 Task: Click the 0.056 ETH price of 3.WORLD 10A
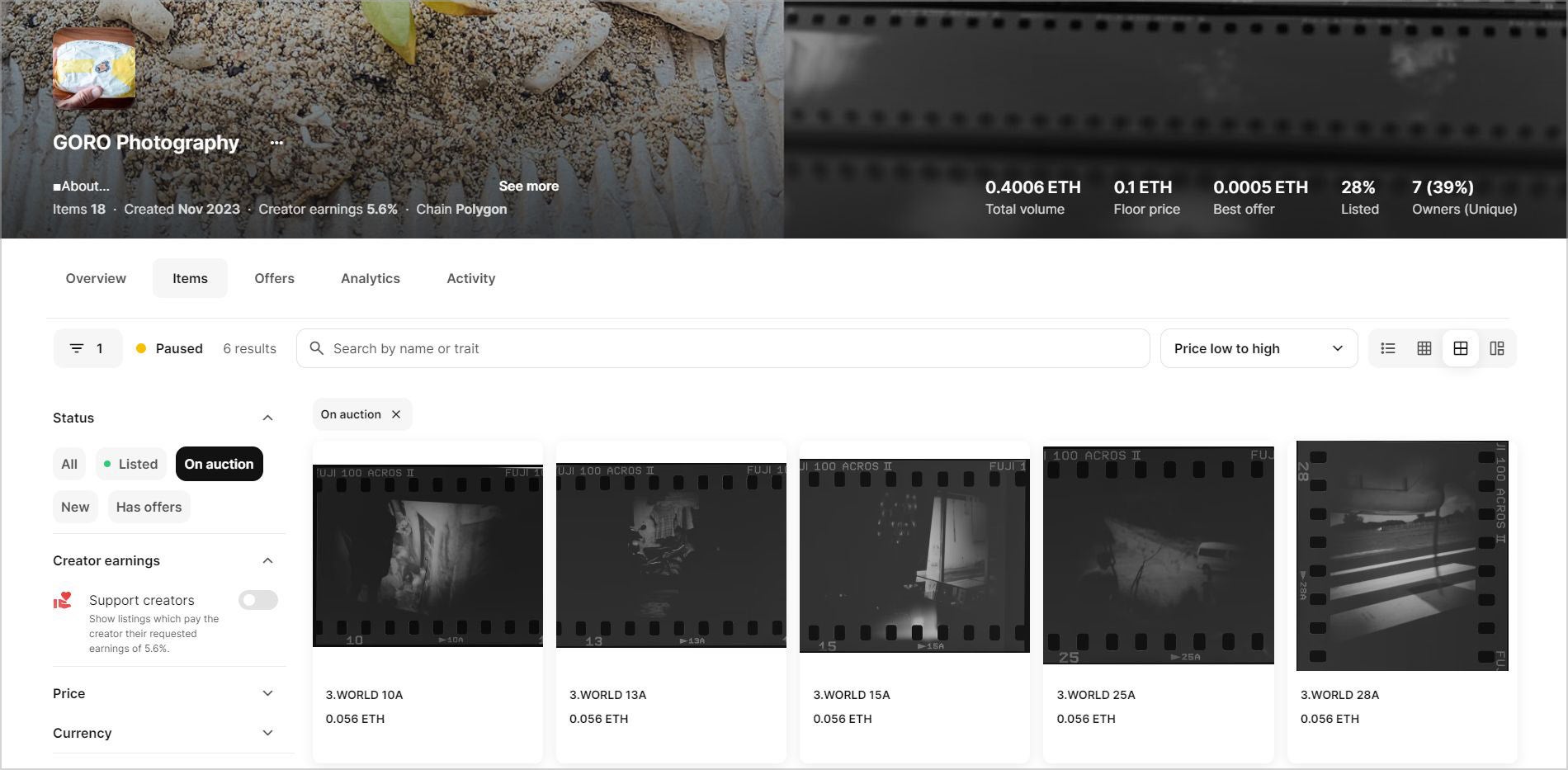click(x=355, y=719)
